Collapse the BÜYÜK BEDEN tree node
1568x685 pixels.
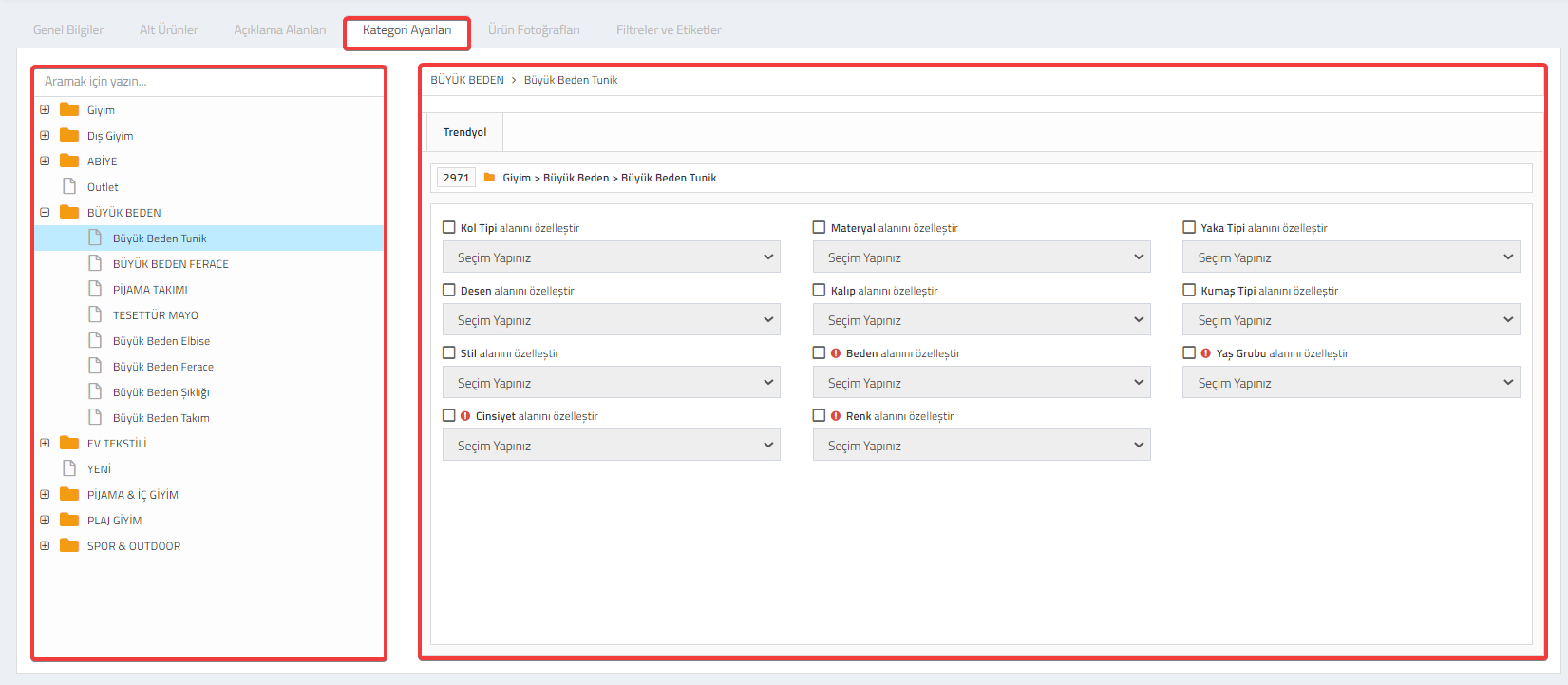(45, 212)
